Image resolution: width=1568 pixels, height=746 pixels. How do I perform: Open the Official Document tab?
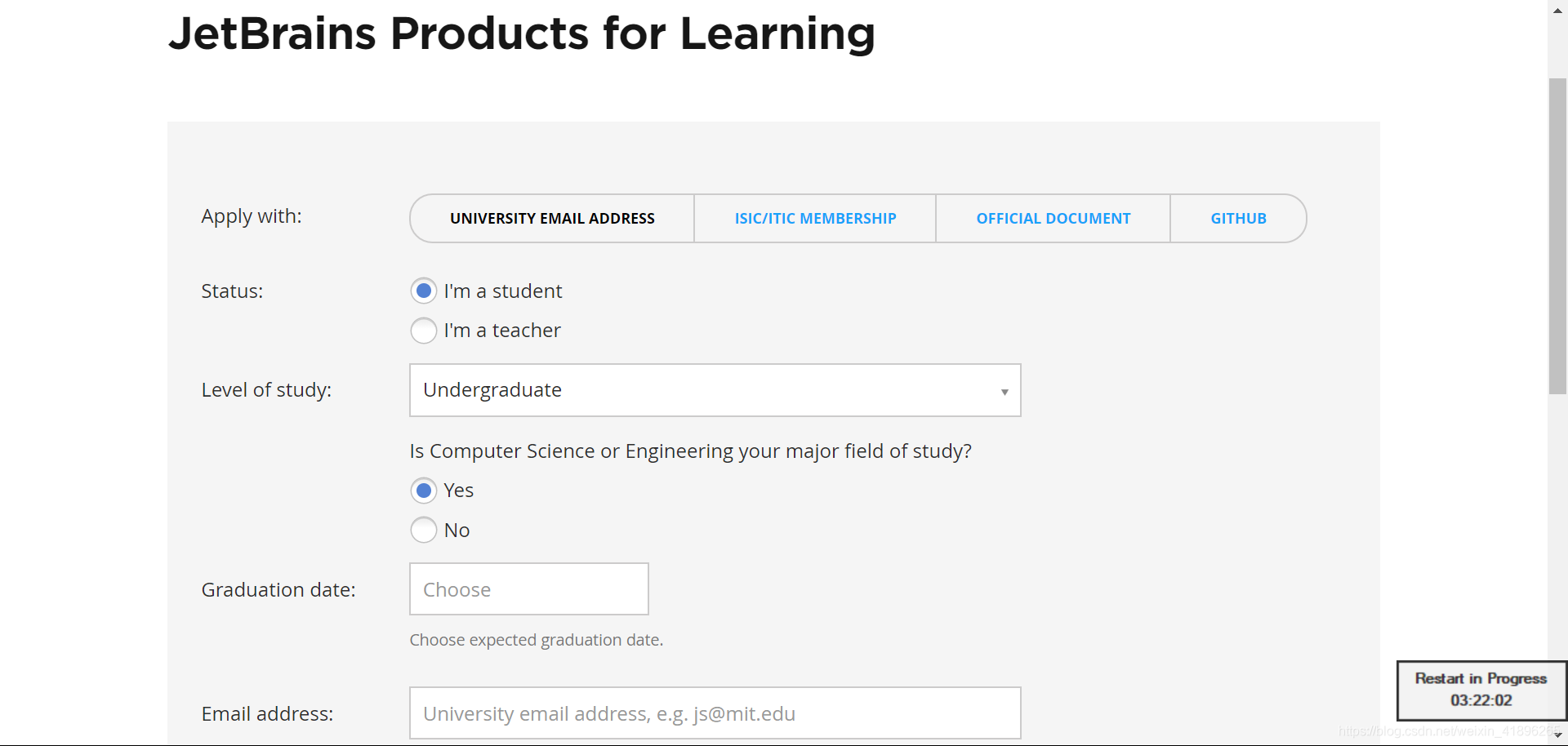(1053, 219)
